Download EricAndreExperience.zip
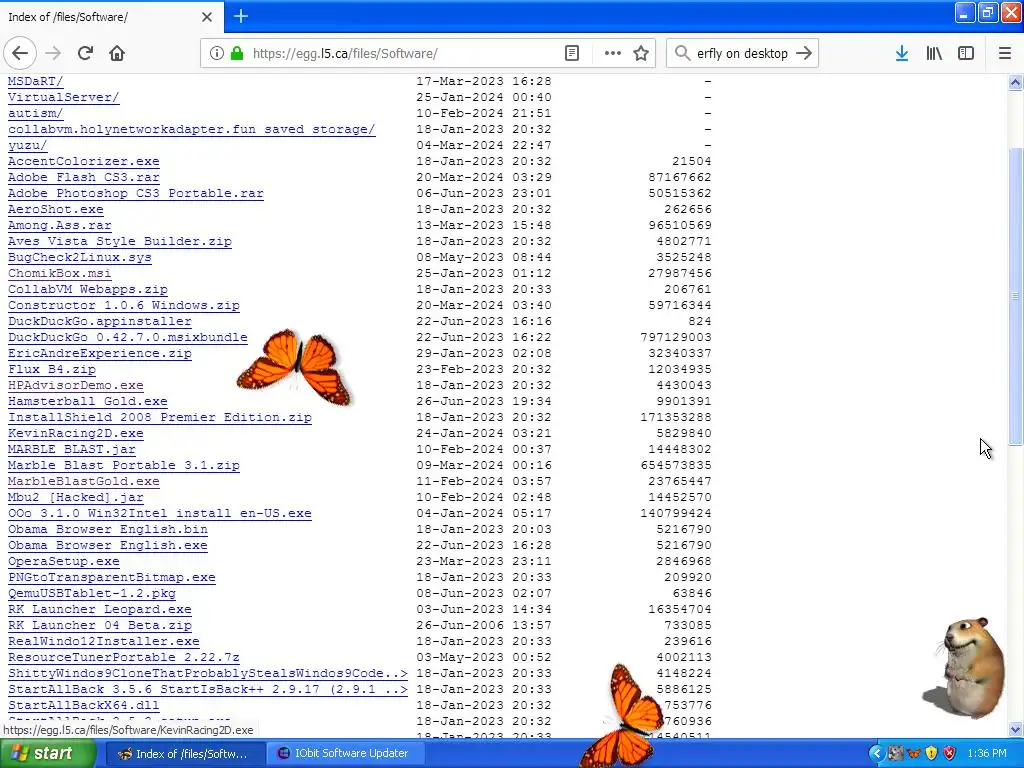 [x=99, y=353]
